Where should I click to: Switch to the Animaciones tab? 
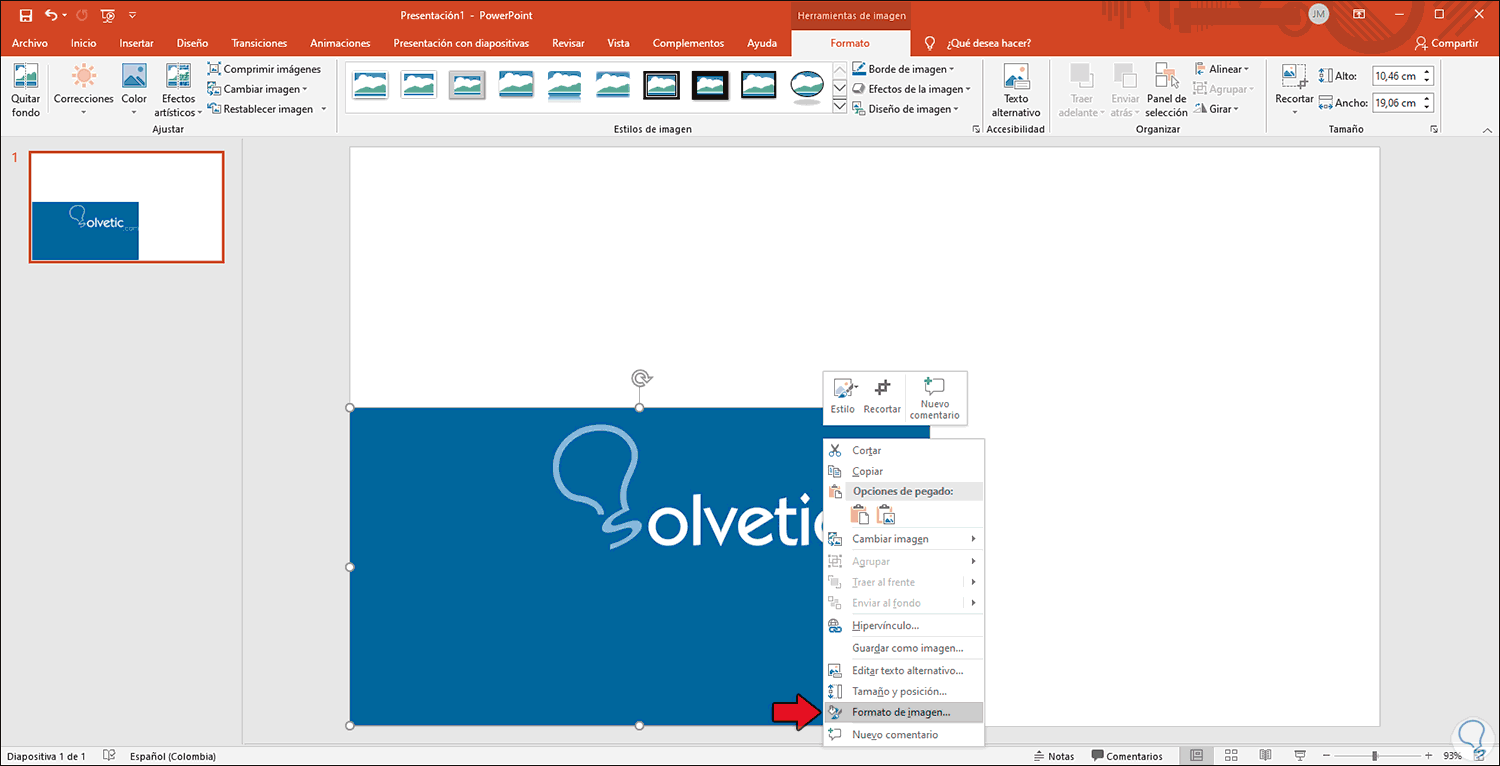click(340, 43)
